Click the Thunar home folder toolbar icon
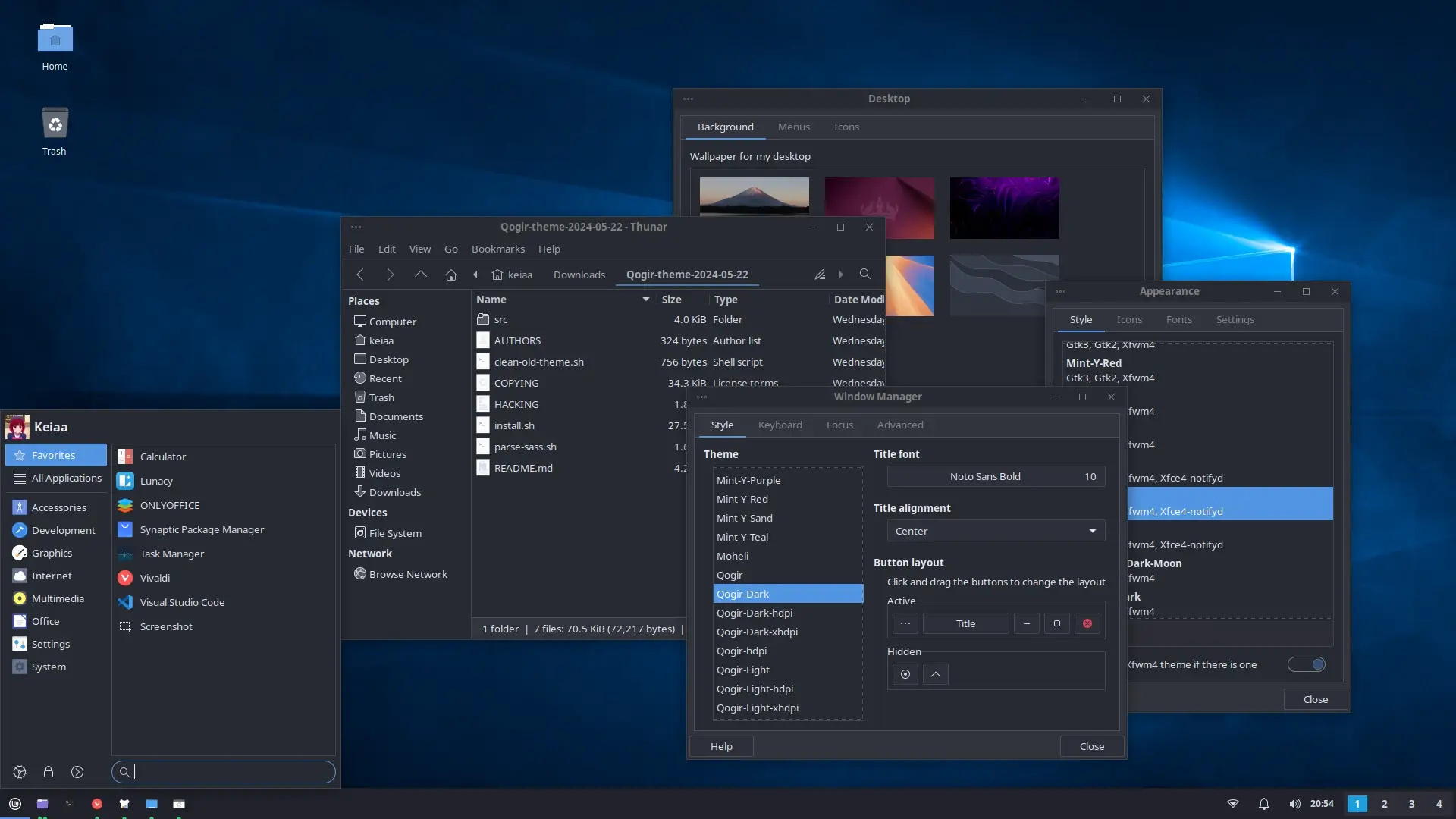Screen dimensions: 1456x819 click(451, 275)
